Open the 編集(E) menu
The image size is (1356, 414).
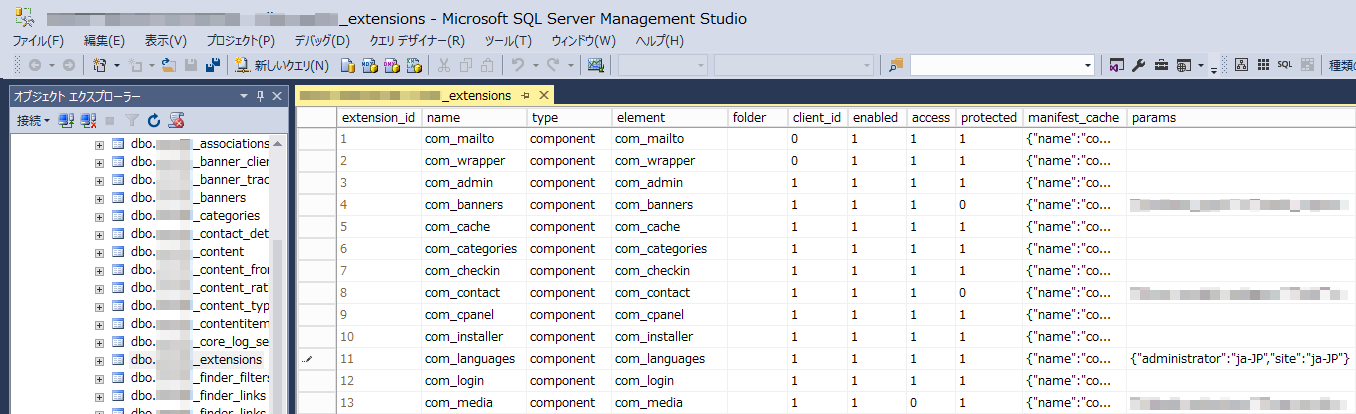pos(104,41)
